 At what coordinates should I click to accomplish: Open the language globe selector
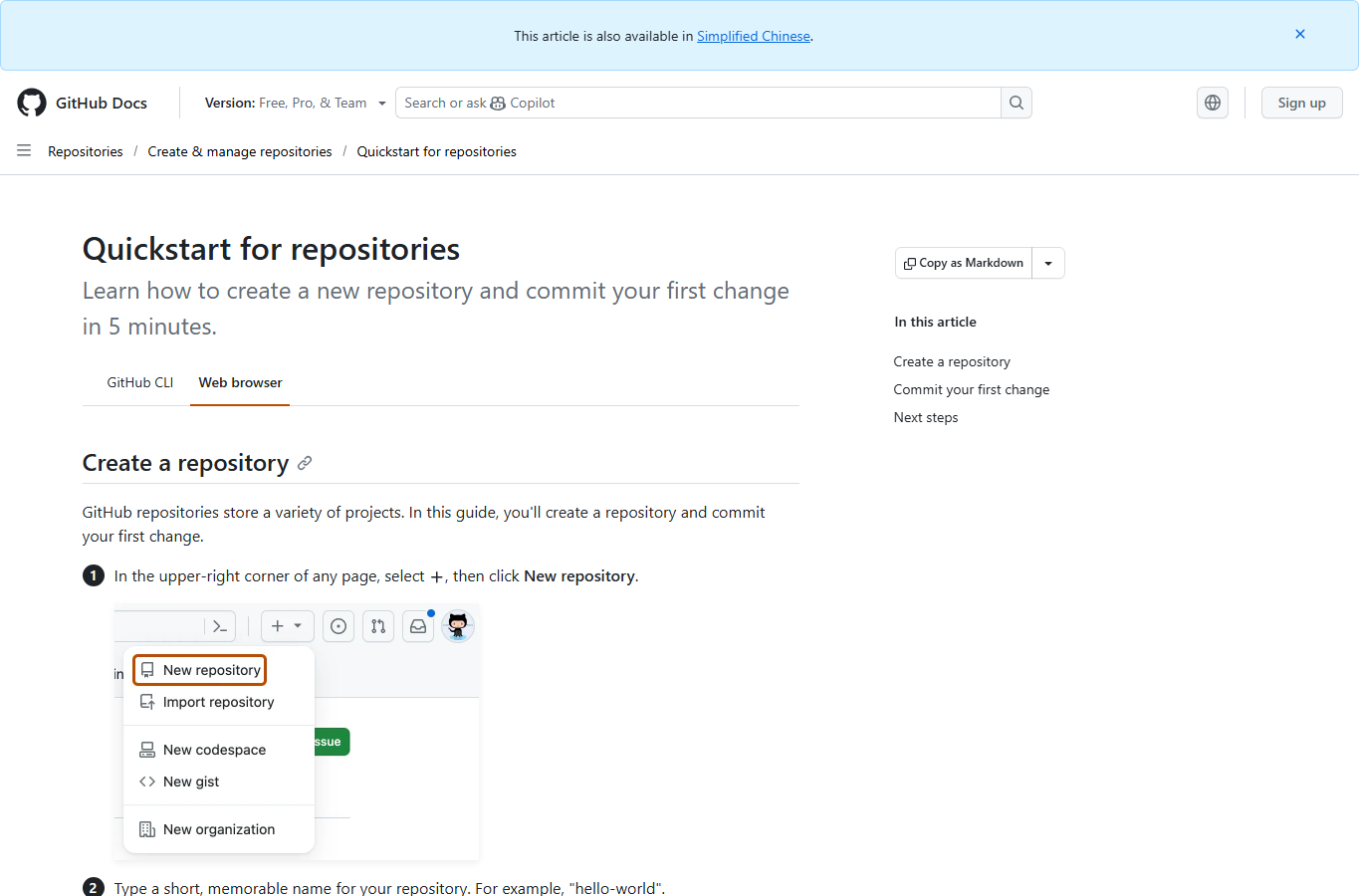pos(1213,103)
